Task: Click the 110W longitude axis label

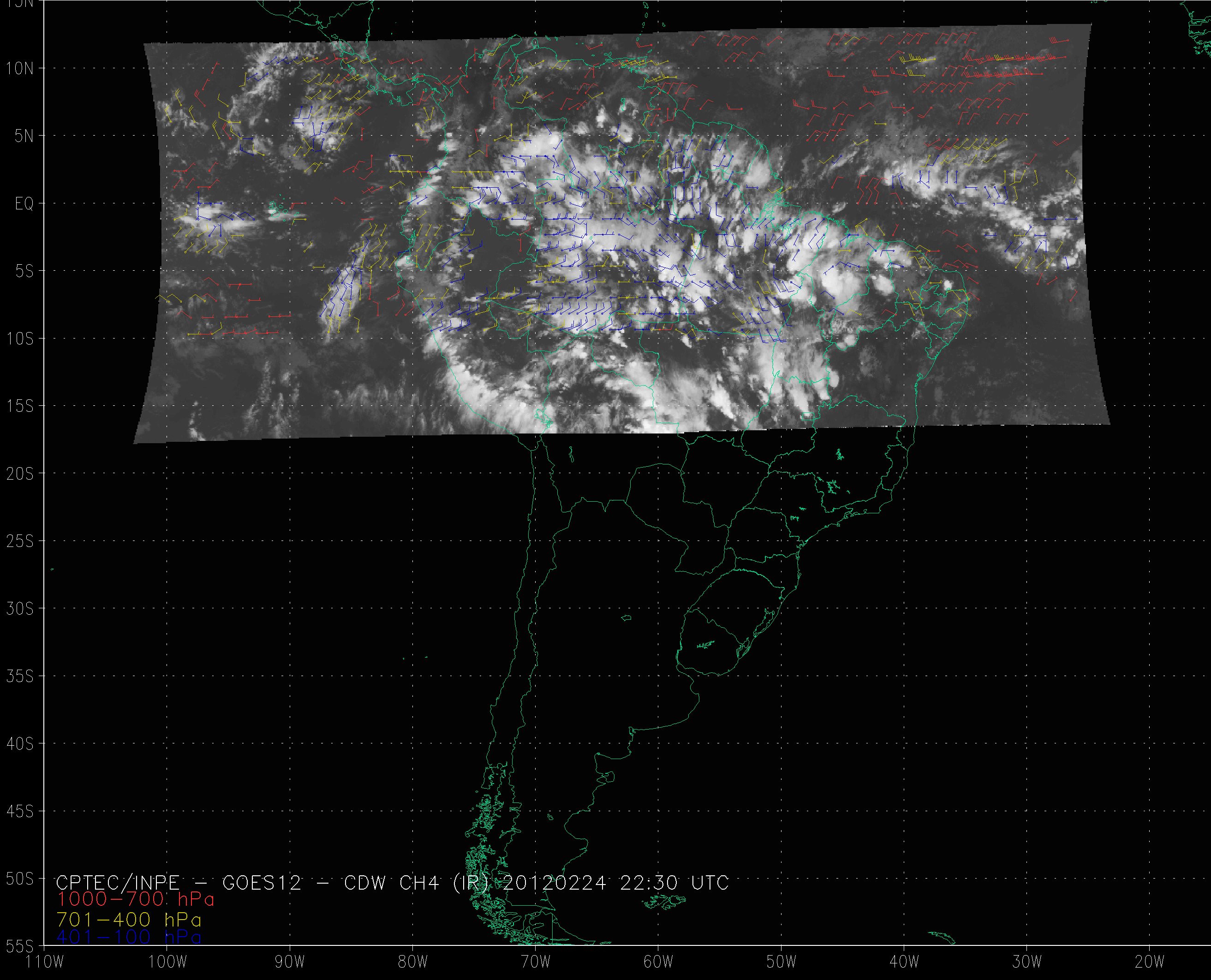Action: point(45,962)
